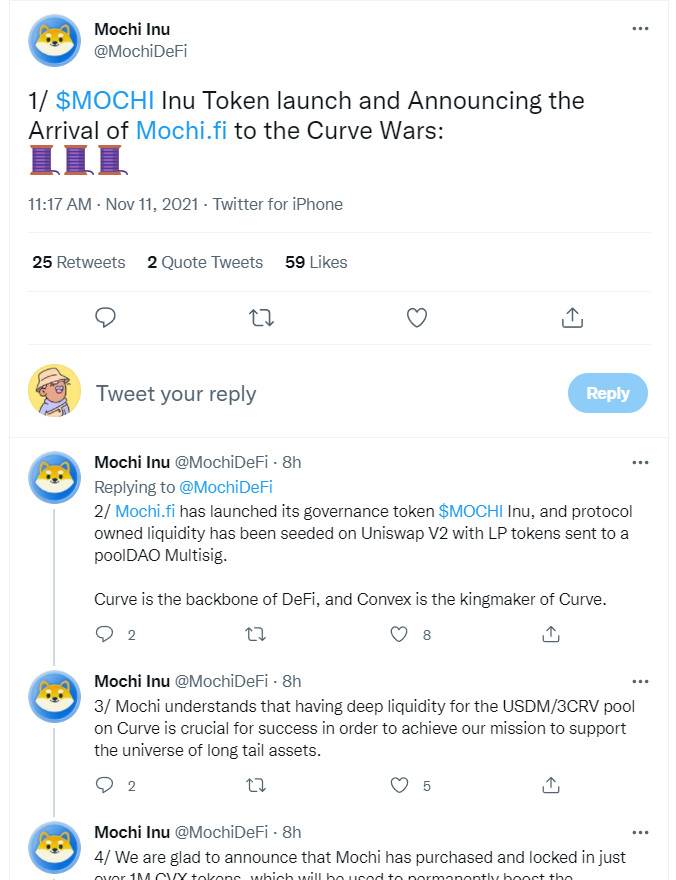Retweet tweet 3/ about deep liquidity
This screenshot has height=880, width=676.
256,786
